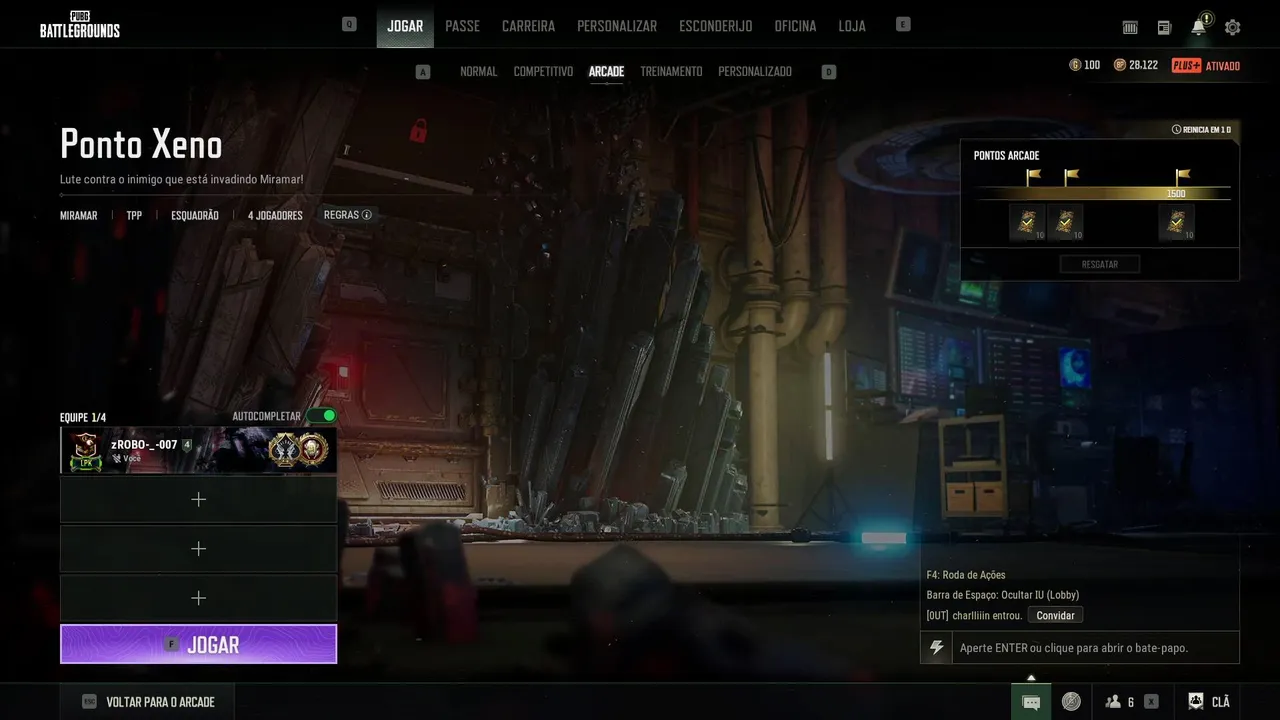Click zROBO-_-007's profile emblem
Screen dimensions: 1280x720
coord(86,451)
